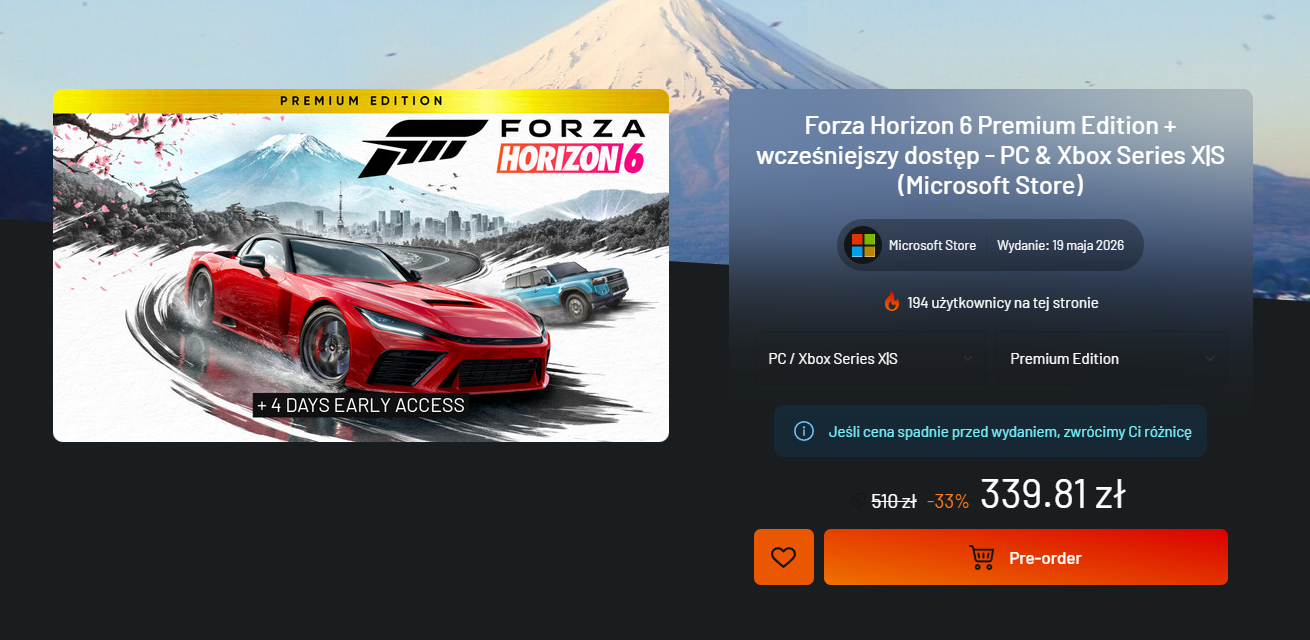Add the game to wishlist via heart icon
The height and width of the screenshot is (640, 1310).
tap(783, 557)
